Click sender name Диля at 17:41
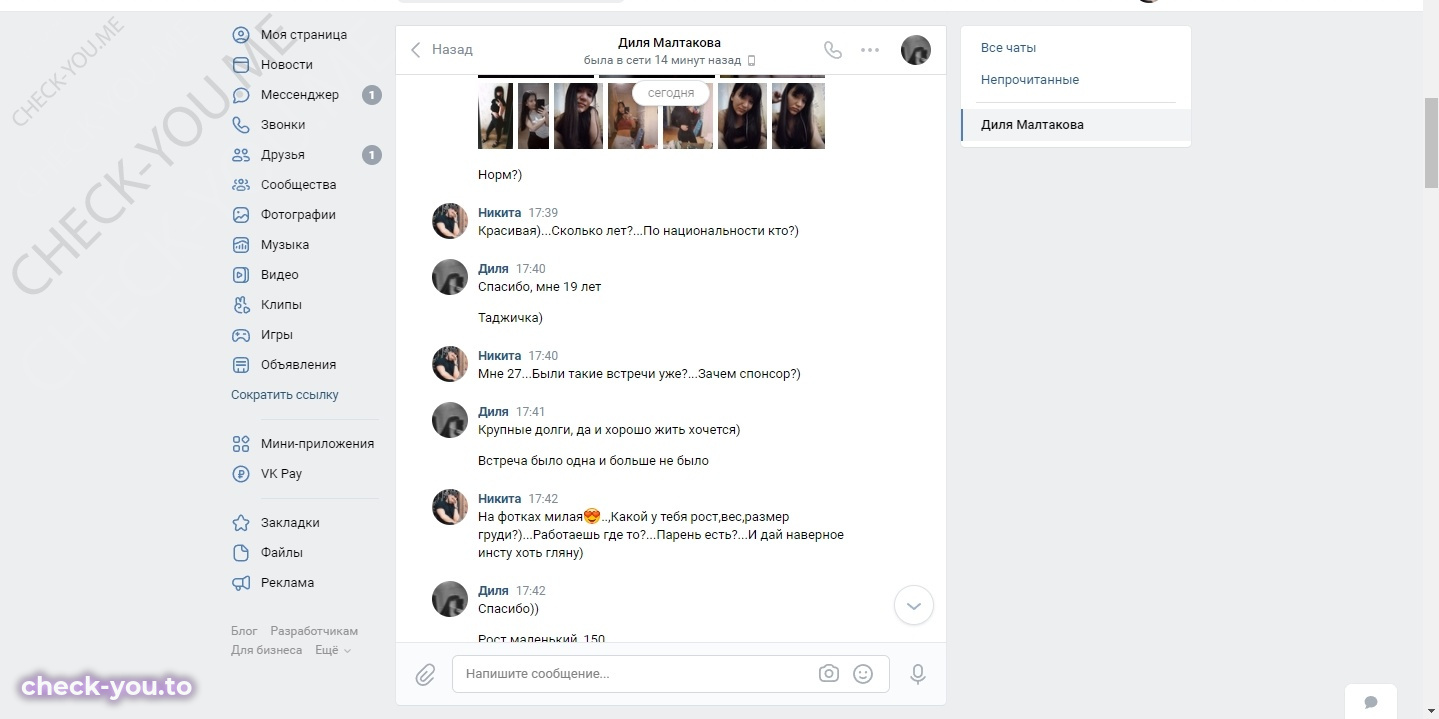Image resolution: width=1439 pixels, height=719 pixels. [x=493, y=412]
